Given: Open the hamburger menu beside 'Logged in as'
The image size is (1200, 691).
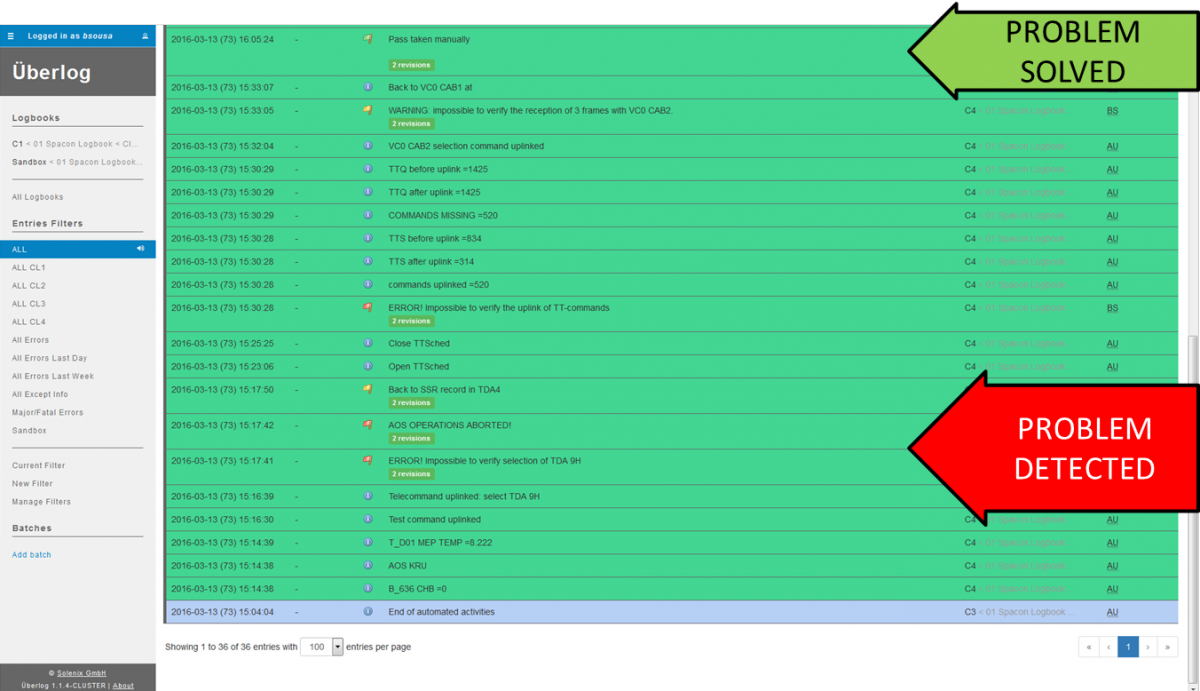Looking at the screenshot, I should pyautogui.click(x=11, y=36).
